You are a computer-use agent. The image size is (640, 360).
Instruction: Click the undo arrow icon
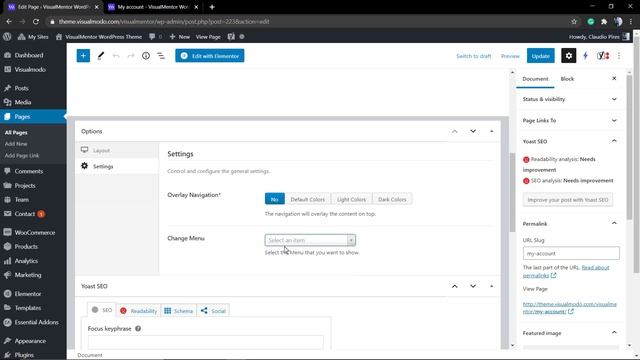[116, 56]
